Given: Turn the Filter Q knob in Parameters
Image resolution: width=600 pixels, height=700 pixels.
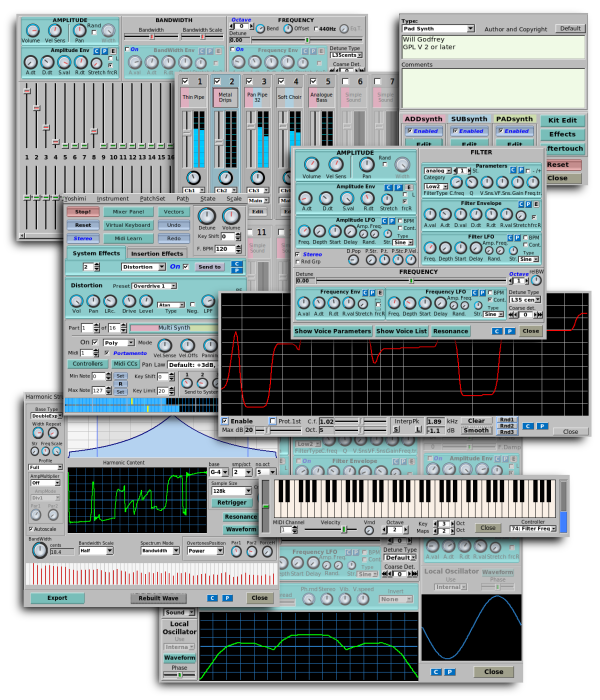Looking at the screenshot, I should pos(471,182).
